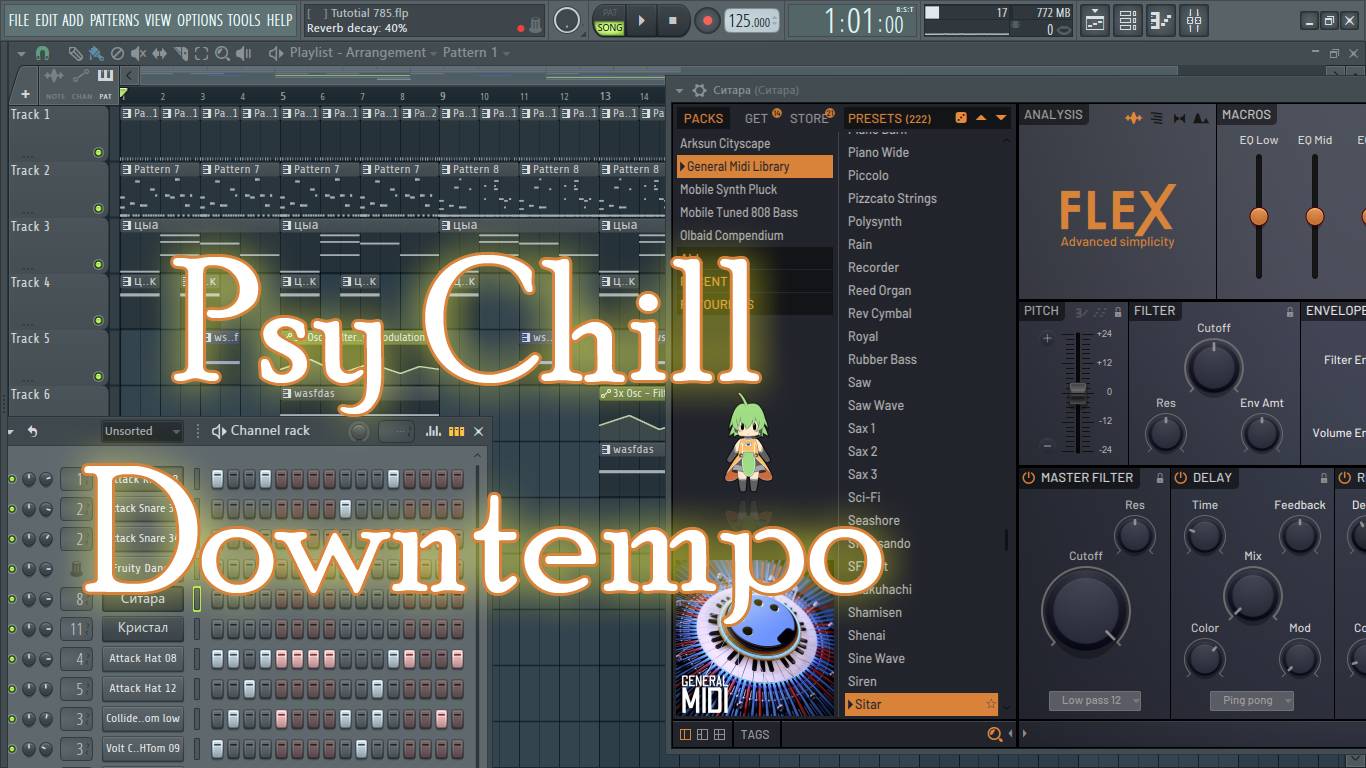Image resolution: width=1366 pixels, height=768 pixels.
Task: Mute Track 1 with its green LED
Action: coord(98,153)
